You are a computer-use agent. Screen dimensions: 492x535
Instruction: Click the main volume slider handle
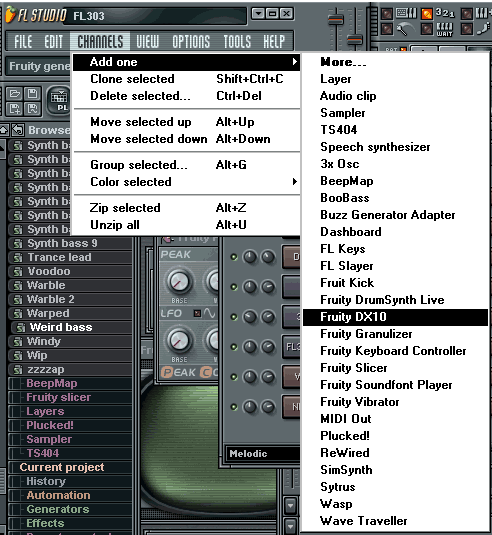coord(336,20)
